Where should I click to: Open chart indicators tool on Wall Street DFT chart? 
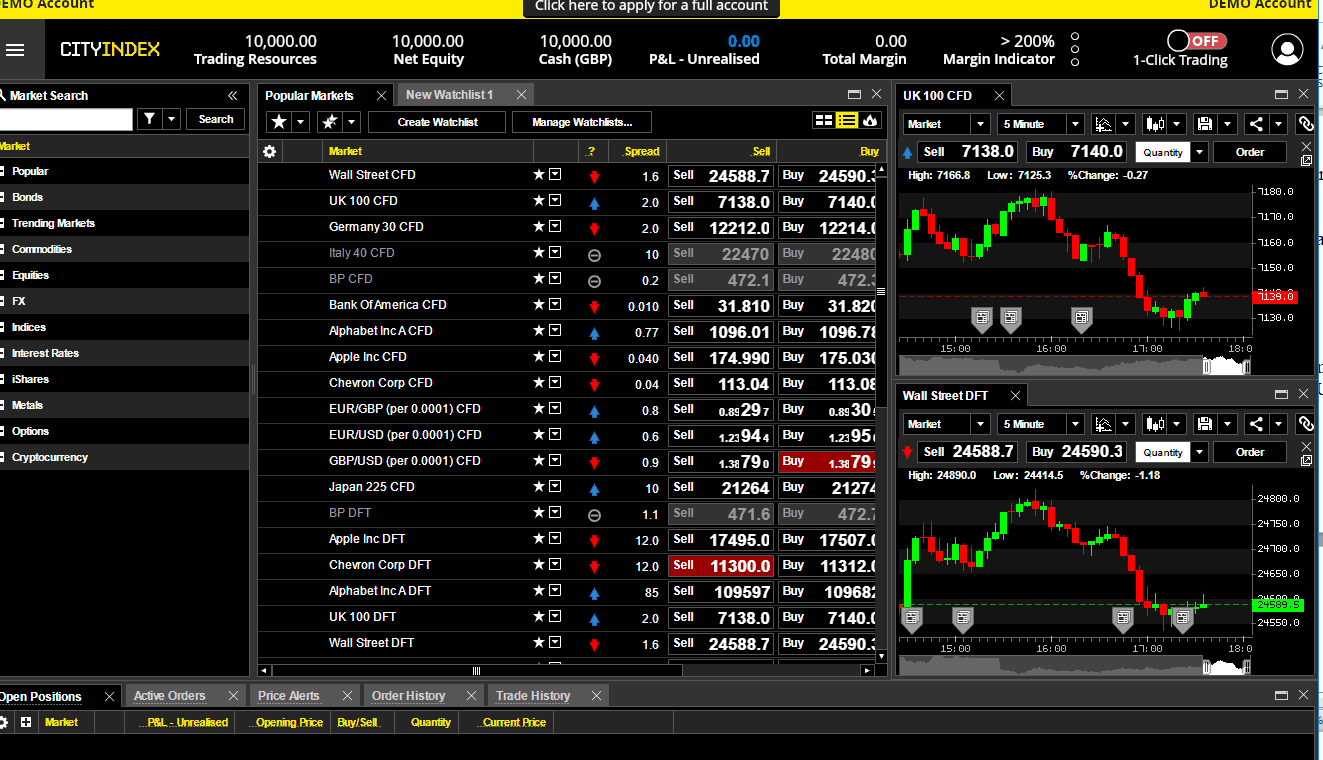[x=1104, y=424]
